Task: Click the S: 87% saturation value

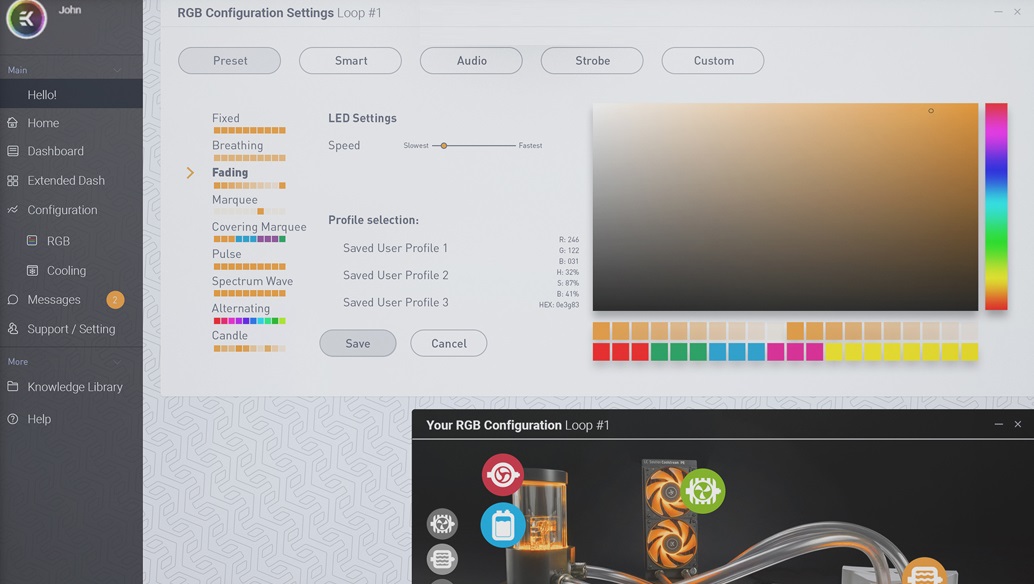Action: click(568, 283)
